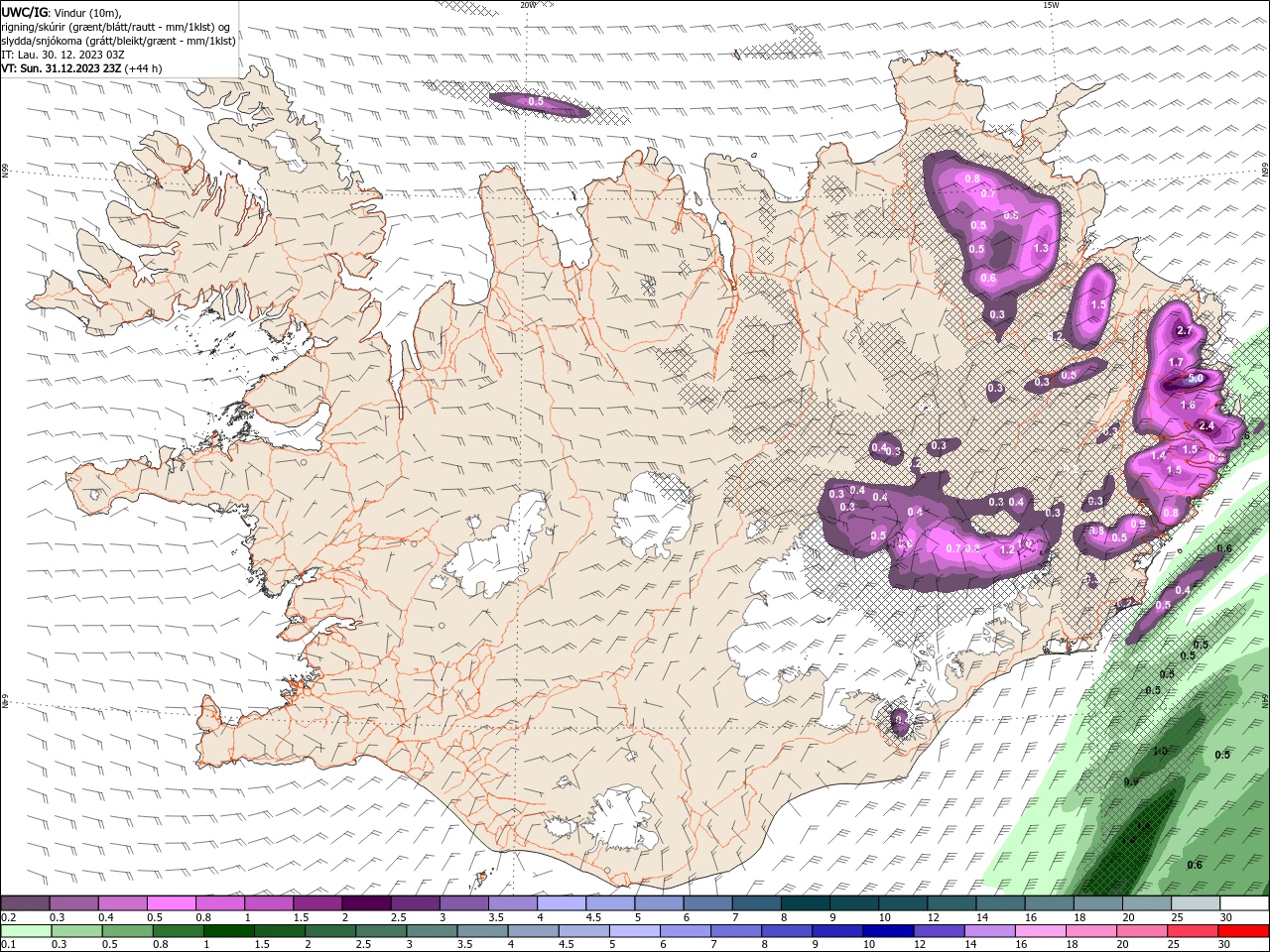Pick the white swatch starting at 30 in upper legend
The height and width of the screenshot is (952, 1270).
[1244, 902]
